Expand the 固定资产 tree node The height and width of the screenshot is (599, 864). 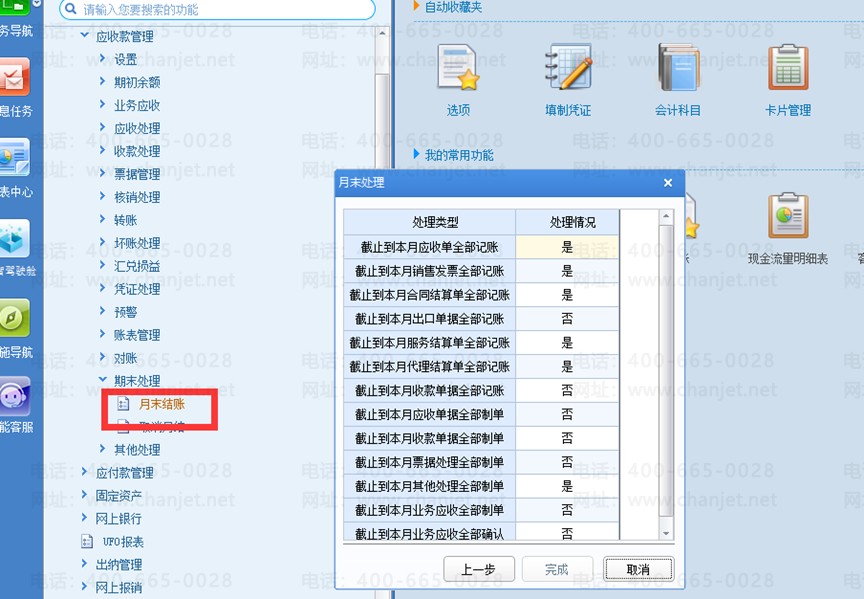point(84,495)
